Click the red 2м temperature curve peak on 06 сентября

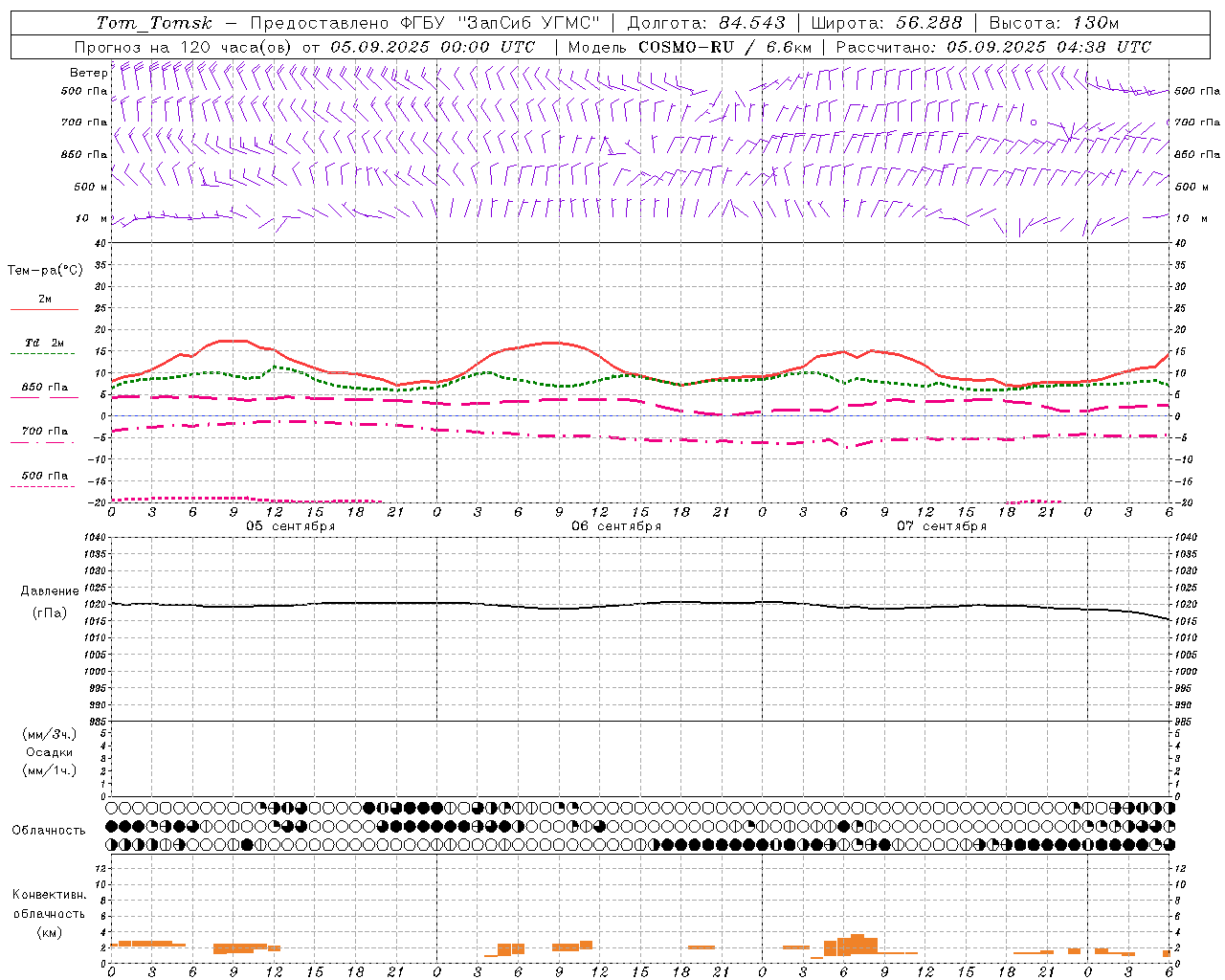point(553,343)
